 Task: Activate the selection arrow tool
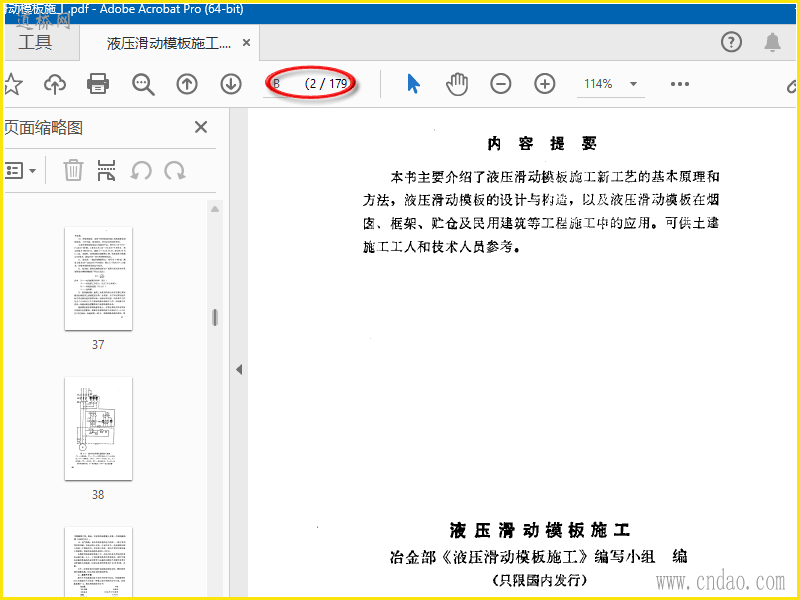tap(414, 84)
